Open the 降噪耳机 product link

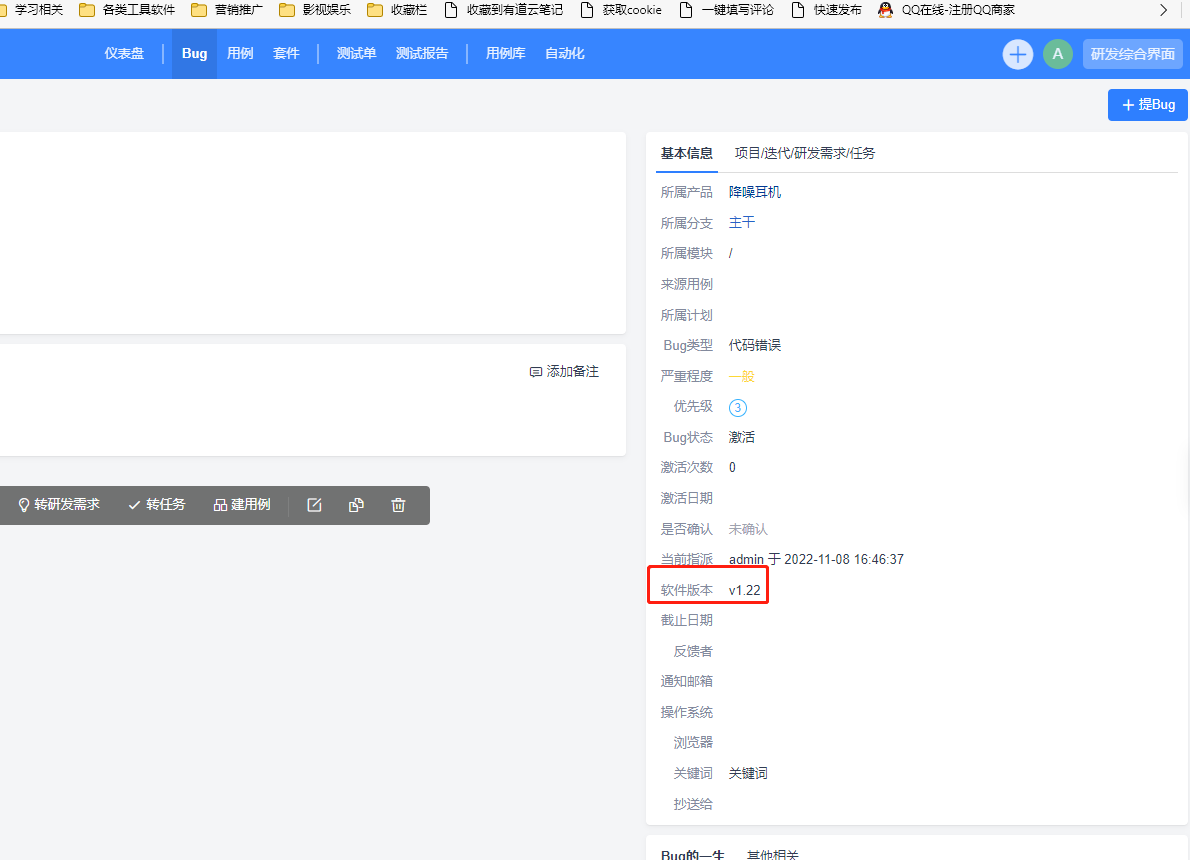(754, 192)
